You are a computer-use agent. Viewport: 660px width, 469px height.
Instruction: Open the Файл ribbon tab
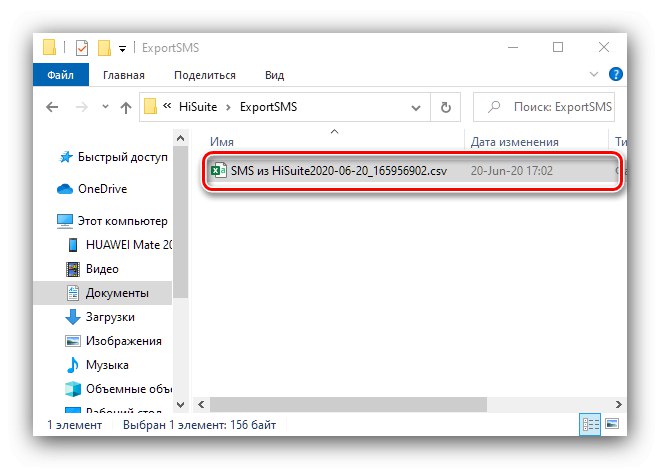(61, 75)
